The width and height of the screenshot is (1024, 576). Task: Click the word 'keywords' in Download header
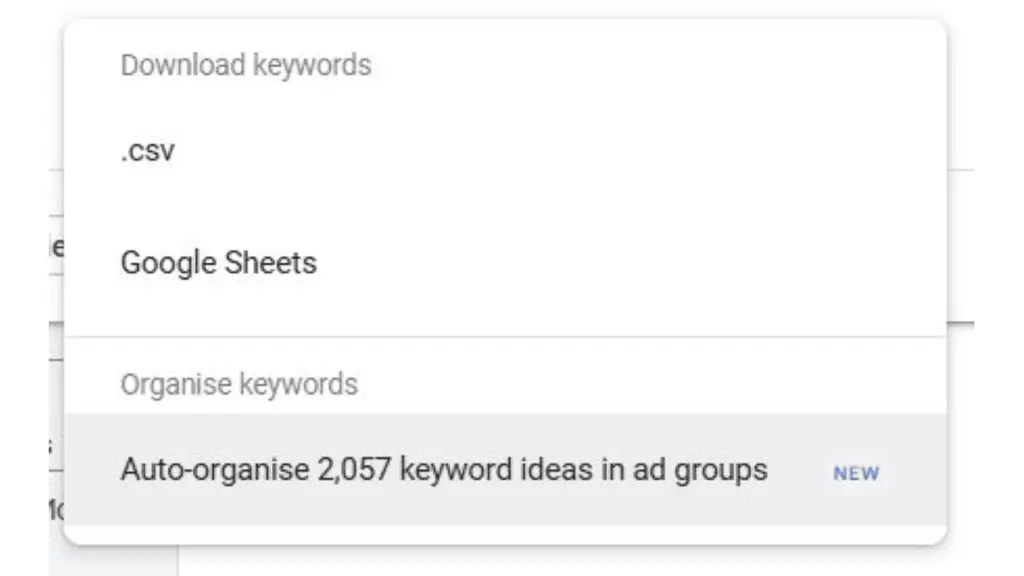point(311,66)
